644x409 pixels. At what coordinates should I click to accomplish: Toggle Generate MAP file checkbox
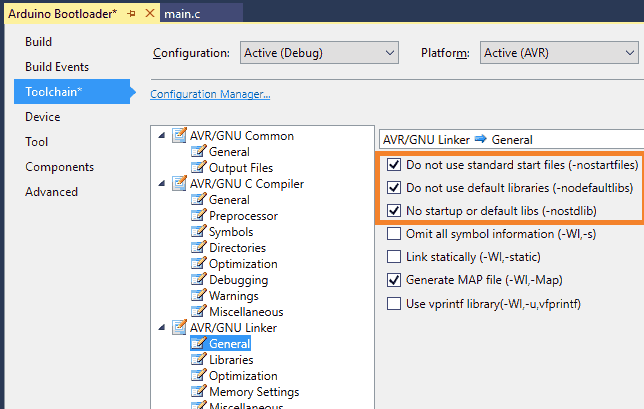point(394,280)
